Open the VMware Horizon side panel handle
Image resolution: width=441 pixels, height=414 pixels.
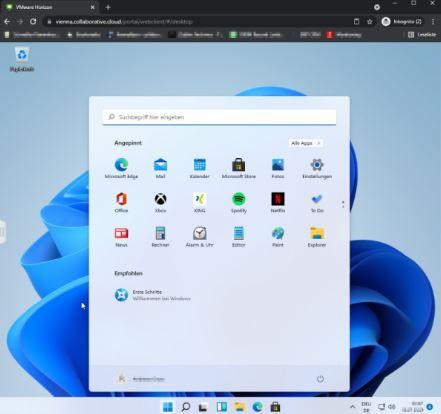[2, 232]
